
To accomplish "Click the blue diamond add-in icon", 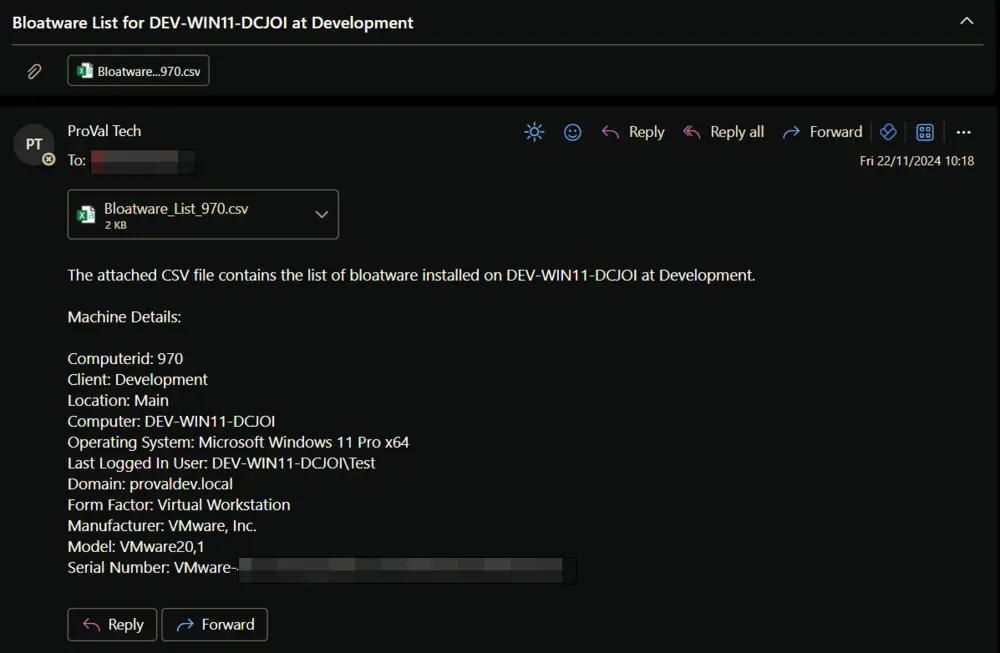I will [x=888, y=132].
